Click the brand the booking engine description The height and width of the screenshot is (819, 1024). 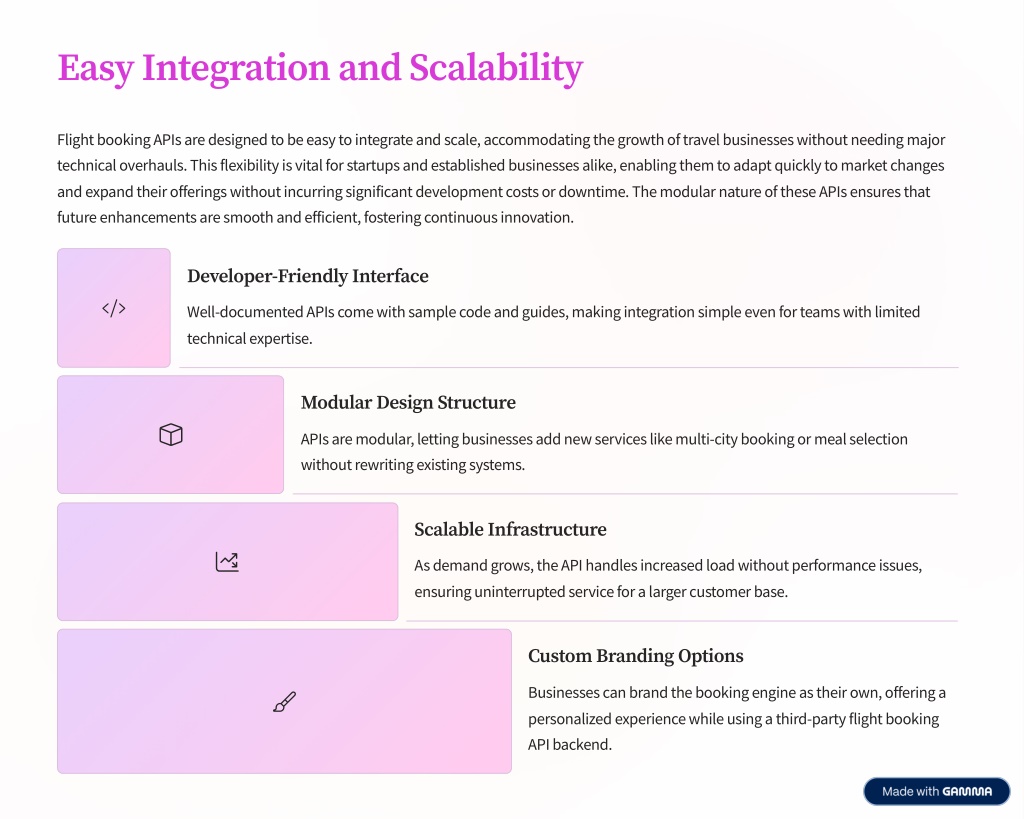(737, 718)
